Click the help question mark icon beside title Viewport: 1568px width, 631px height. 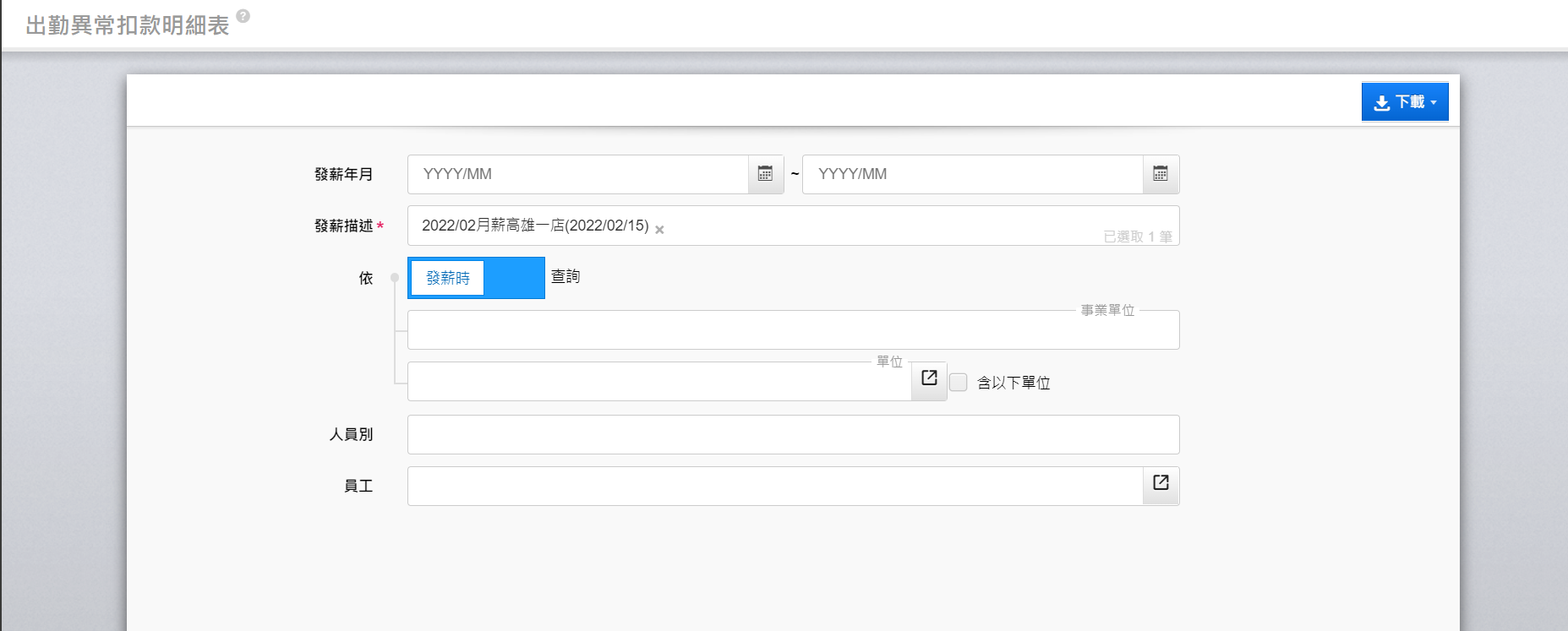[x=243, y=16]
